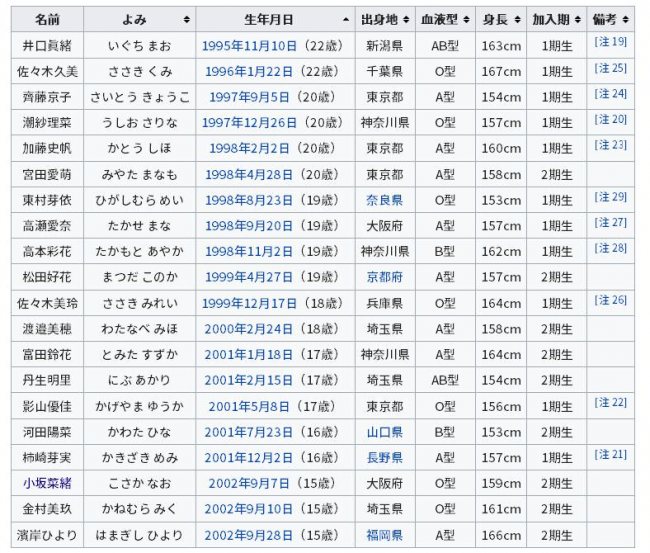Select the reading cell まつだ このか

click(x=140, y=277)
